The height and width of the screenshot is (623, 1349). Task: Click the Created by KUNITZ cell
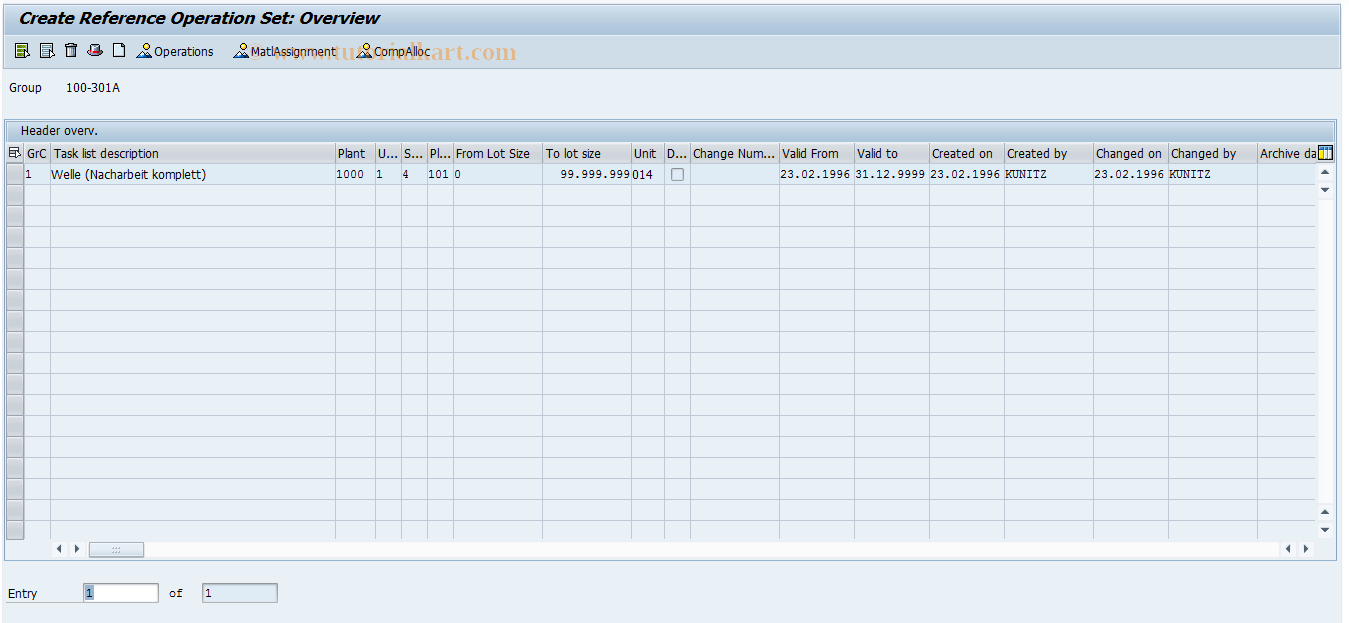click(1049, 174)
